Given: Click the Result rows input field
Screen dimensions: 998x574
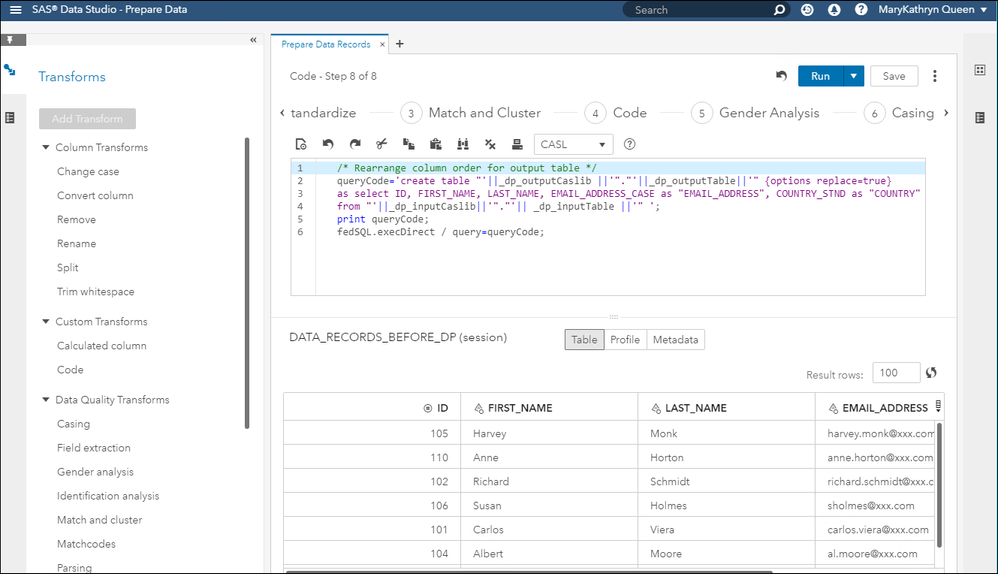Looking at the screenshot, I should point(896,373).
